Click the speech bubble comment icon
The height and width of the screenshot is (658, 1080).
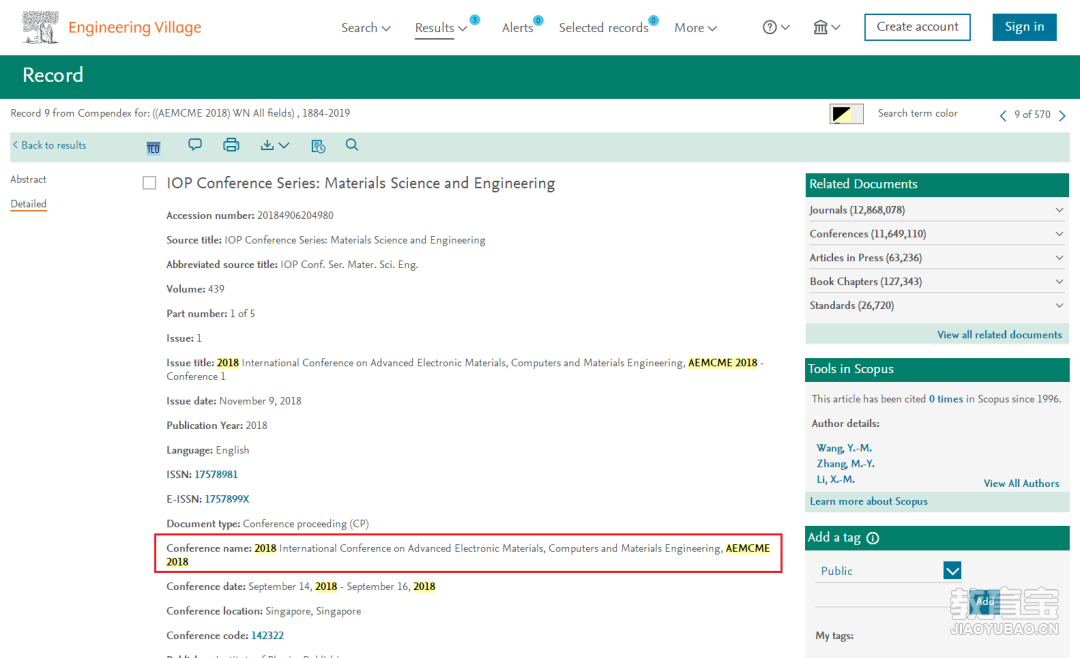pyautogui.click(x=195, y=145)
